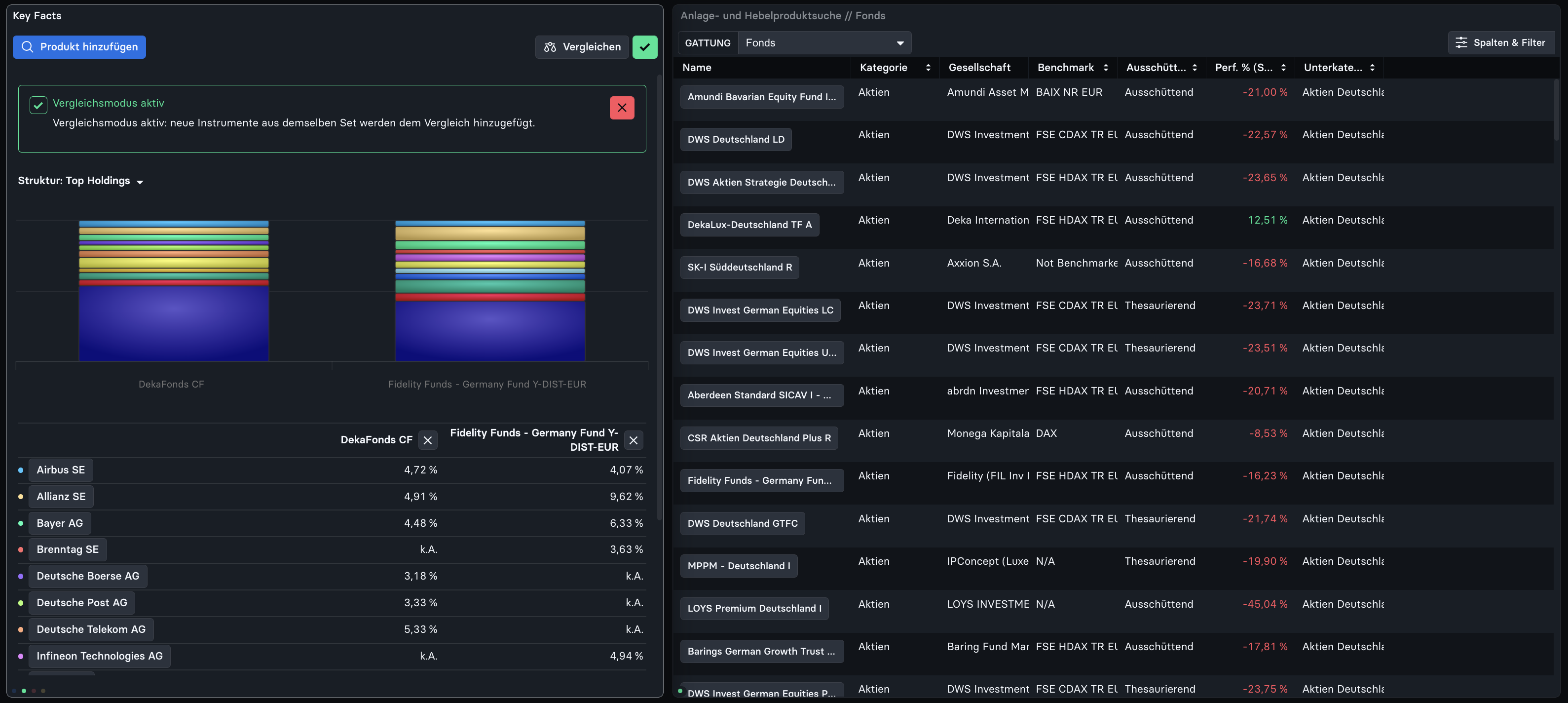Select DWS Invest German Equities LC fund
Image resolution: width=1568 pixels, height=703 pixels.
click(760, 310)
